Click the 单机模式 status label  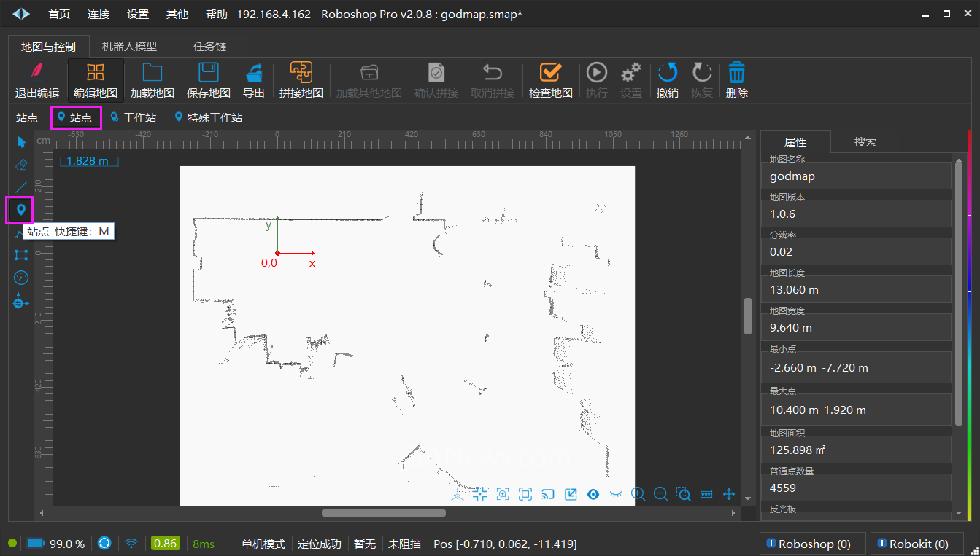tap(264, 544)
